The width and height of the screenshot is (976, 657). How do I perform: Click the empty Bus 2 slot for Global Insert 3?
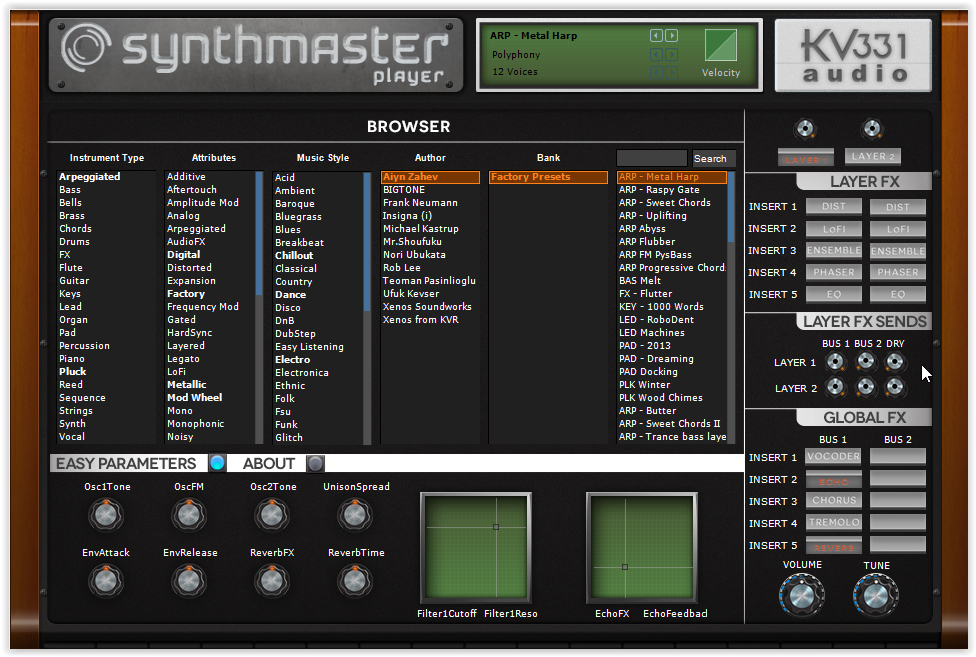898,501
